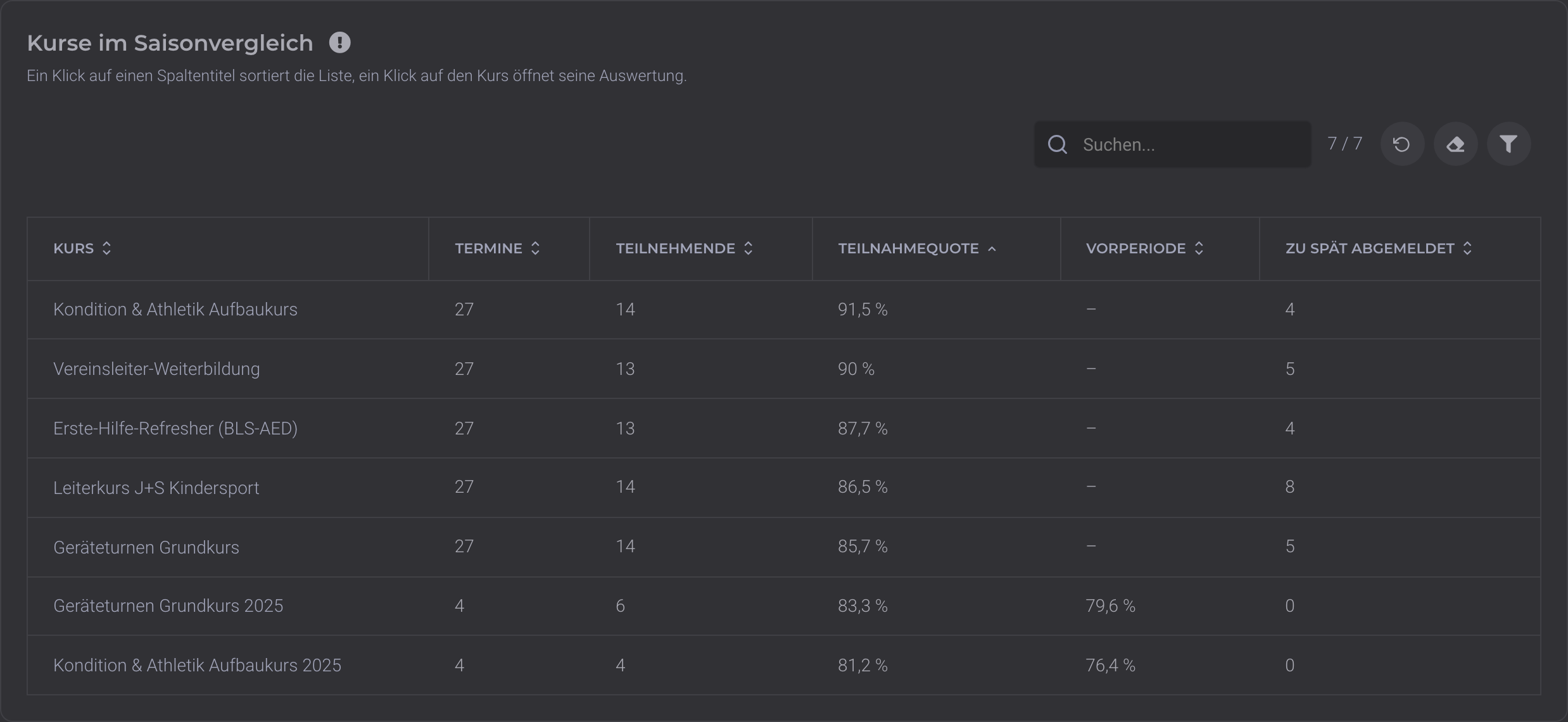Click the ascending arrow next to TEILNAHMEQUOTE
Viewport: 1568px width, 722px height.
(x=992, y=248)
